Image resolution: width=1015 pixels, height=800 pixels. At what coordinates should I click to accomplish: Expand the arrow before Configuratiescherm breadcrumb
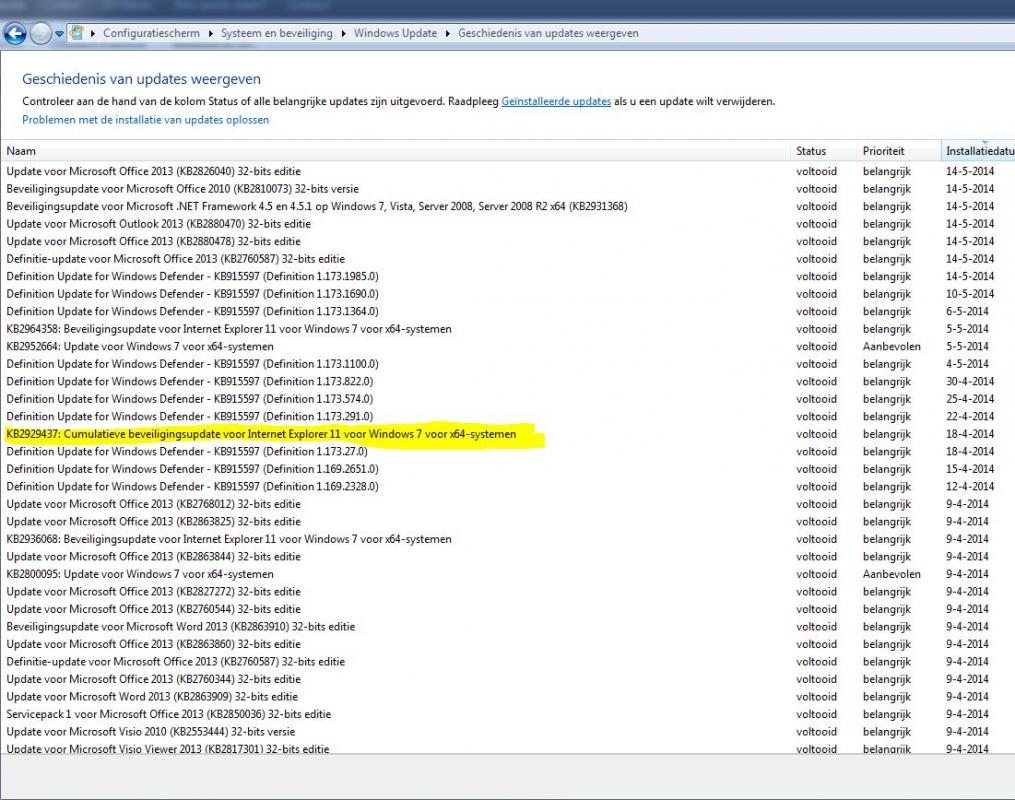pos(94,33)
